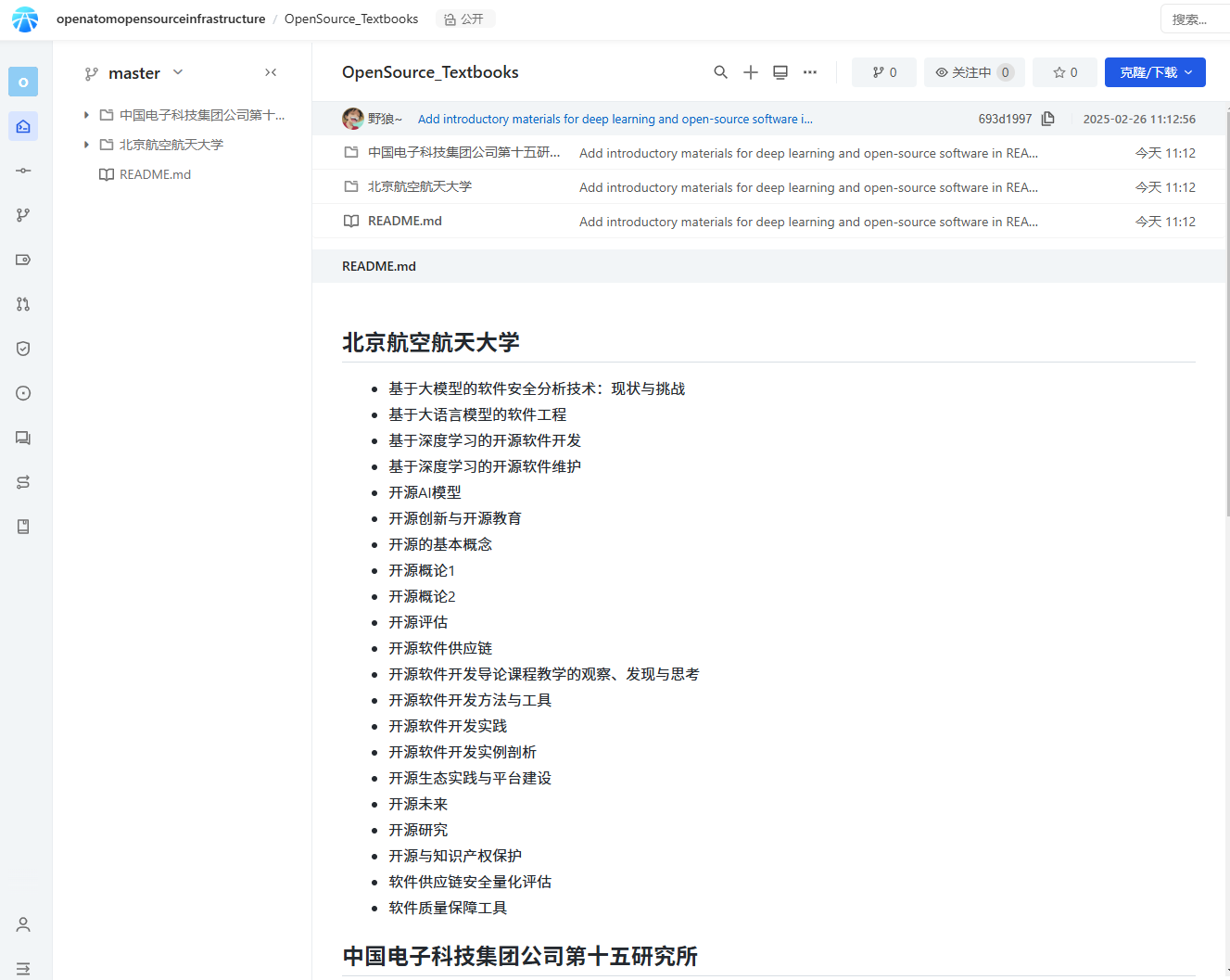Select README.md in the file tree

(x=155, y=174)
